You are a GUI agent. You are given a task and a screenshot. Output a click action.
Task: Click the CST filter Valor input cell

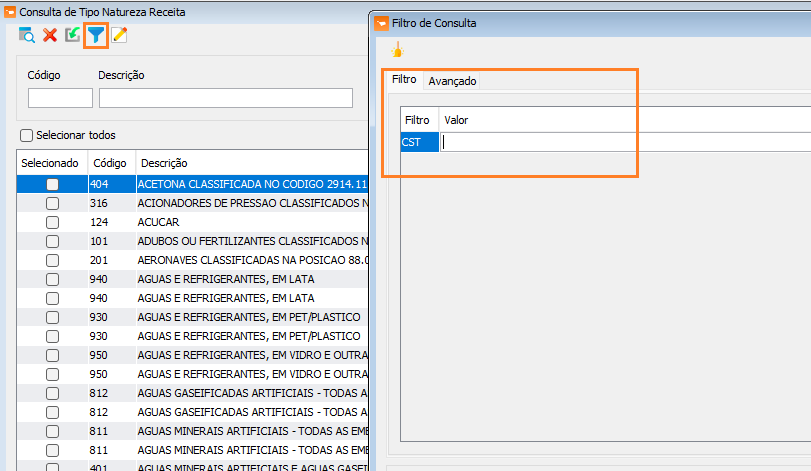point(625,142)
